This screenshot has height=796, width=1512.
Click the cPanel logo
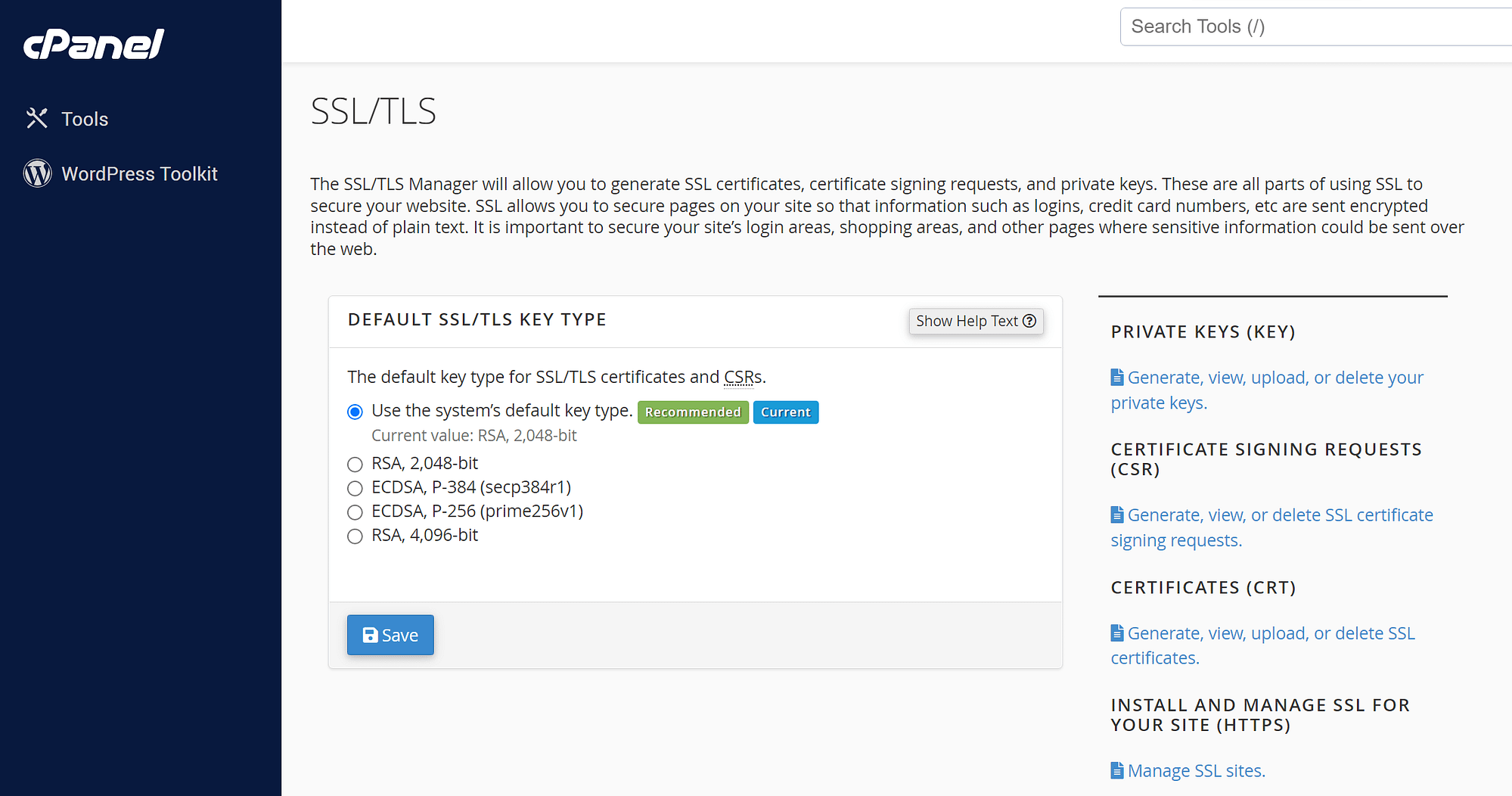pyautogui.click(x=93, y=44)
